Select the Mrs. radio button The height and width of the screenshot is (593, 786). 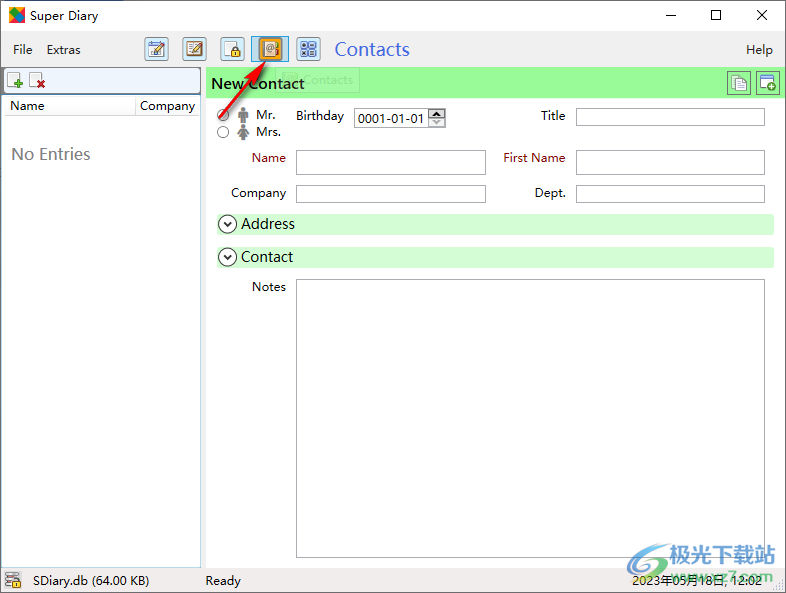click(x=223, y=132)
